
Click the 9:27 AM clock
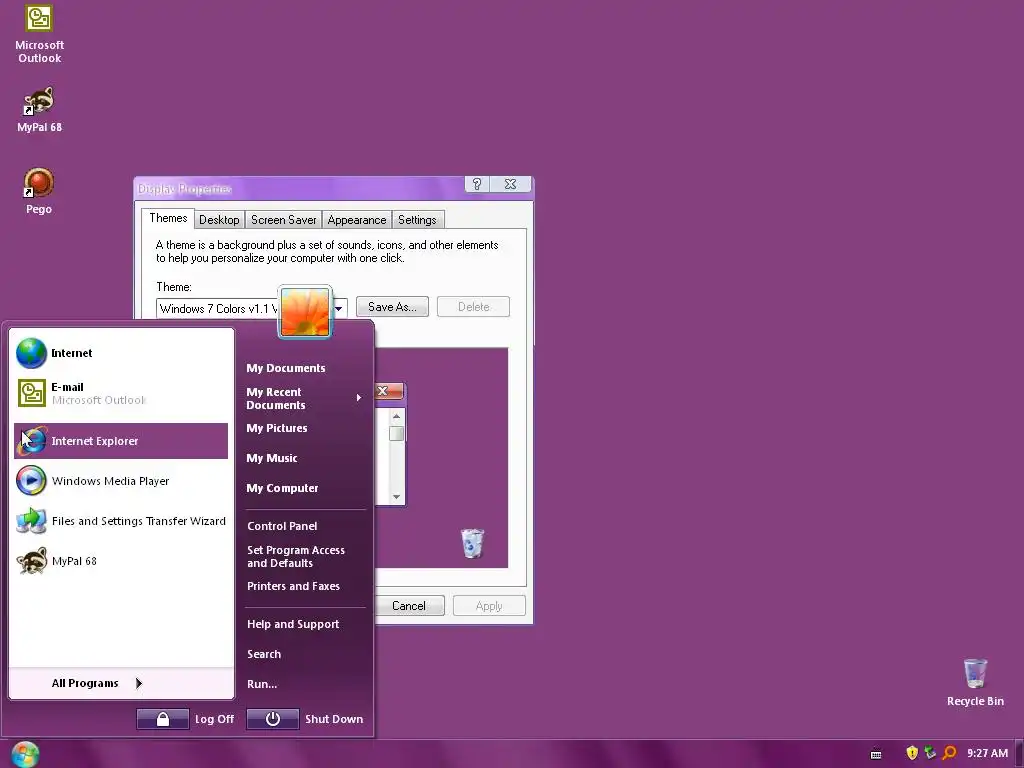(x=987, y=754)
